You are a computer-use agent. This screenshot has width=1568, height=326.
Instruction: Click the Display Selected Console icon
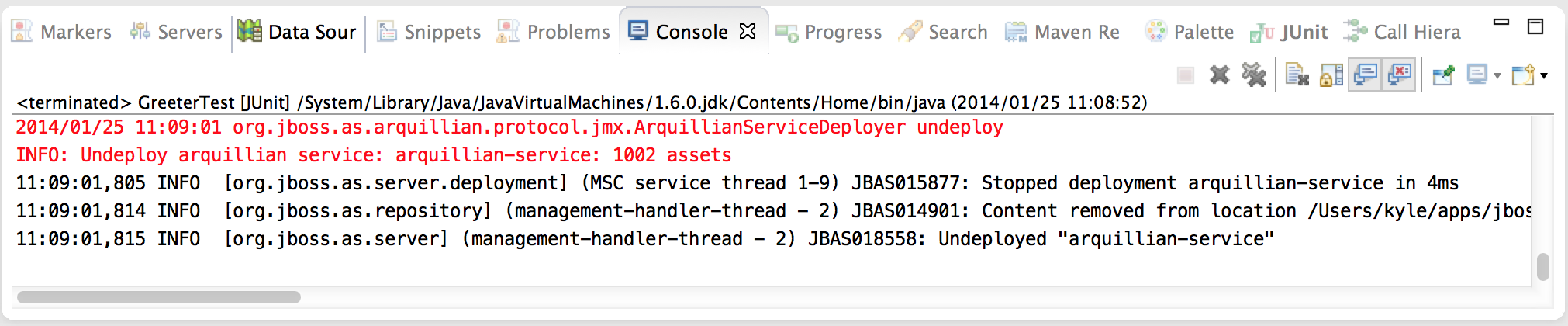pyautogui.click(x=1477, y=75)
